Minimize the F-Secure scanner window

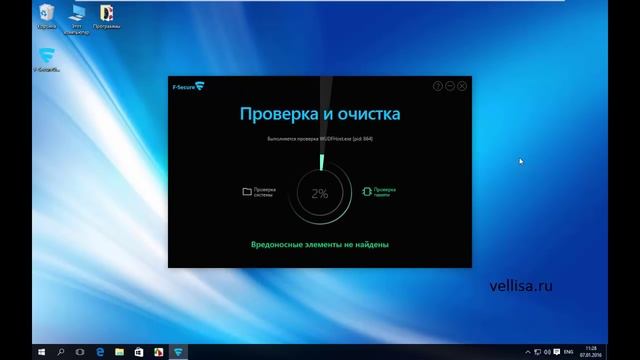click(450, 86)
